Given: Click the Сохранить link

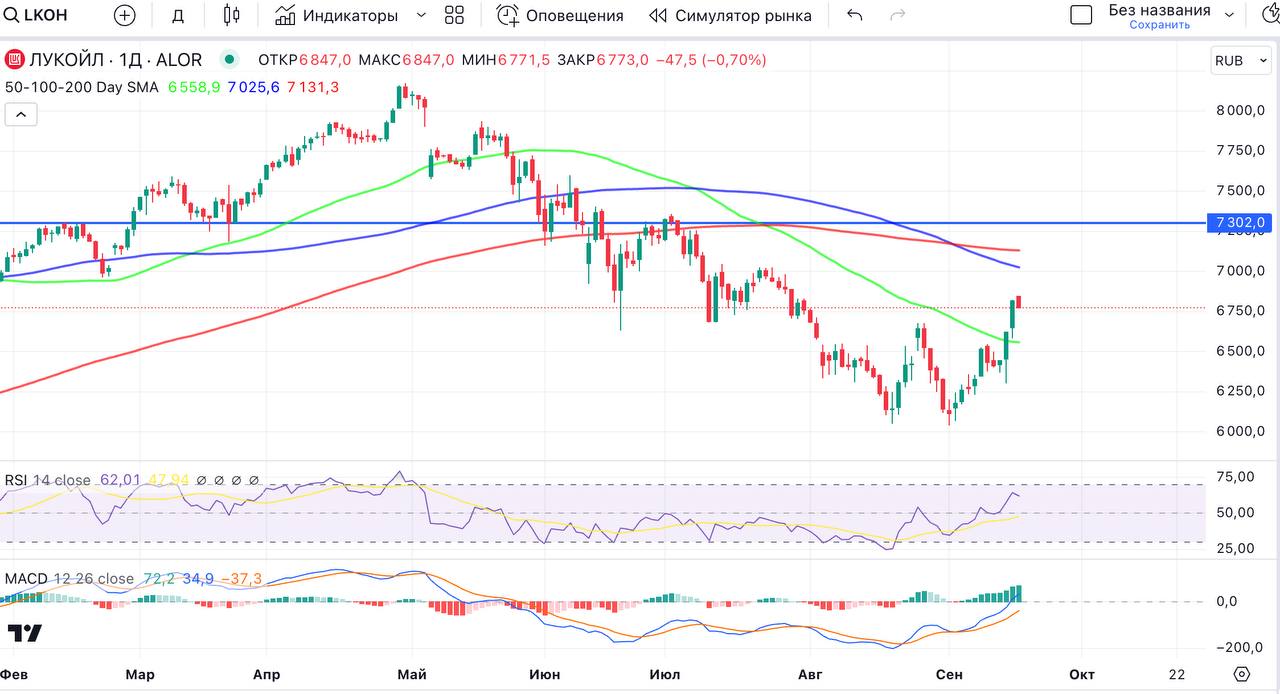Looking at the screenshot, I should pos(1159,25).
